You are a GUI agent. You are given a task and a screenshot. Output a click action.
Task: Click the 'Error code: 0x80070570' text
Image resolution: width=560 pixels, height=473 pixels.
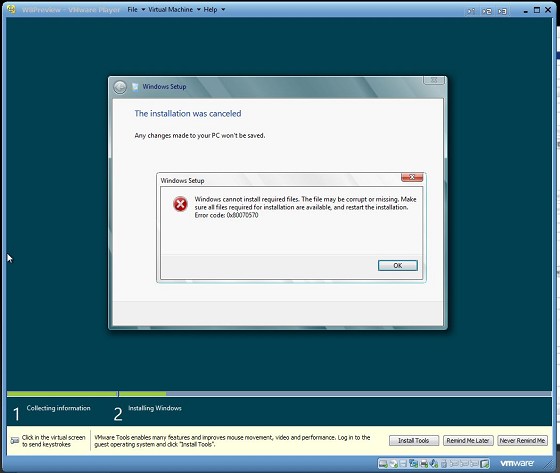(226, 215)
